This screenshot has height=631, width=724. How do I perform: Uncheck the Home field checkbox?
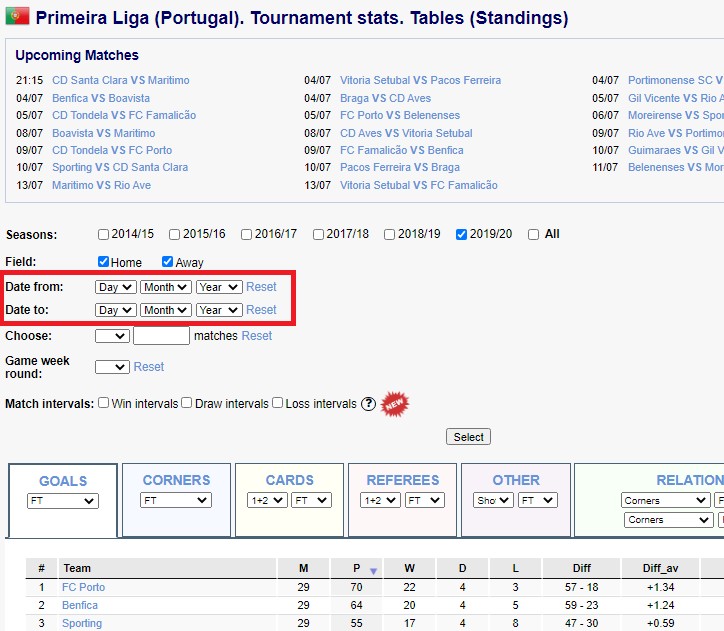(103, 262)
